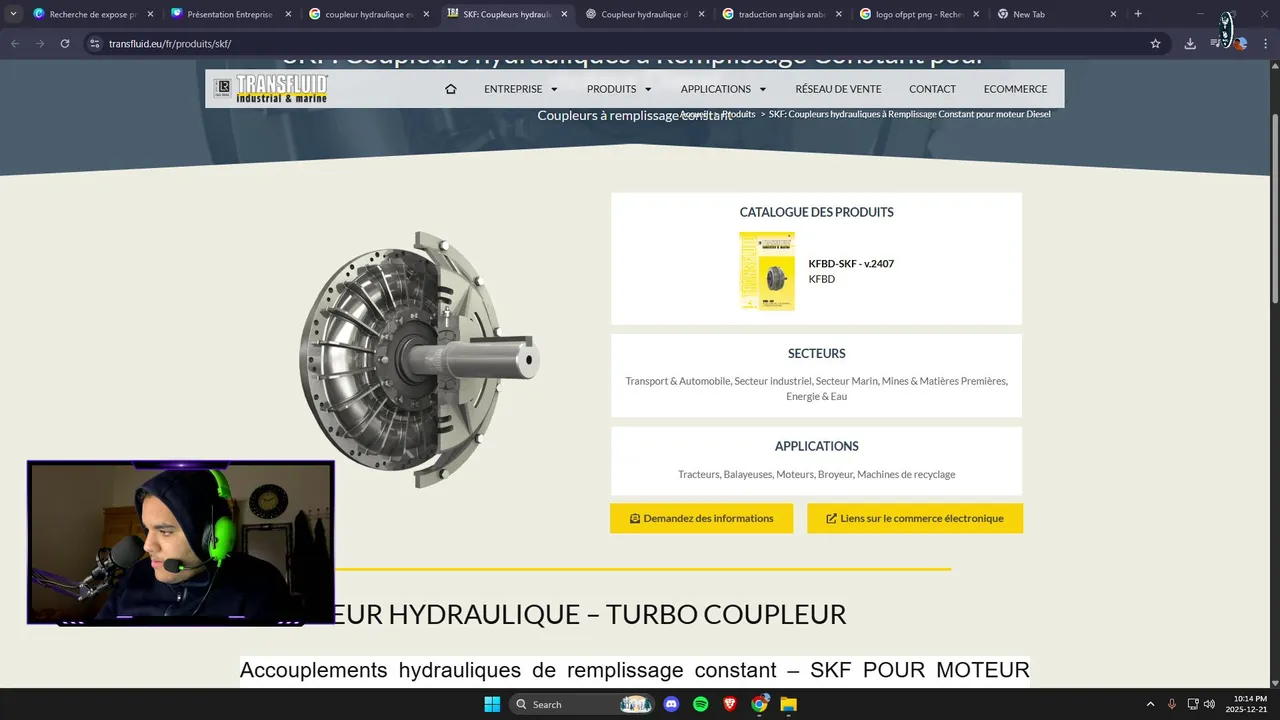Open Discord from the taskbar
The width and height of the screenshot is (1280, 720).
671,704
